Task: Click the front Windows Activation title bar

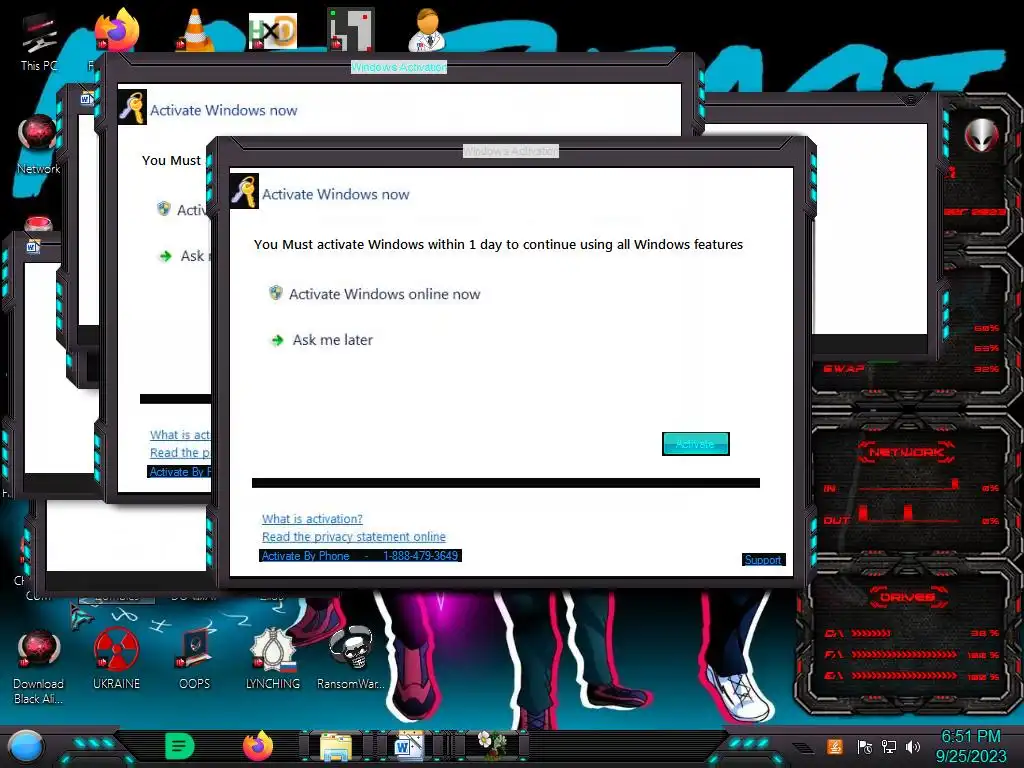Action: tap(511, 152)
